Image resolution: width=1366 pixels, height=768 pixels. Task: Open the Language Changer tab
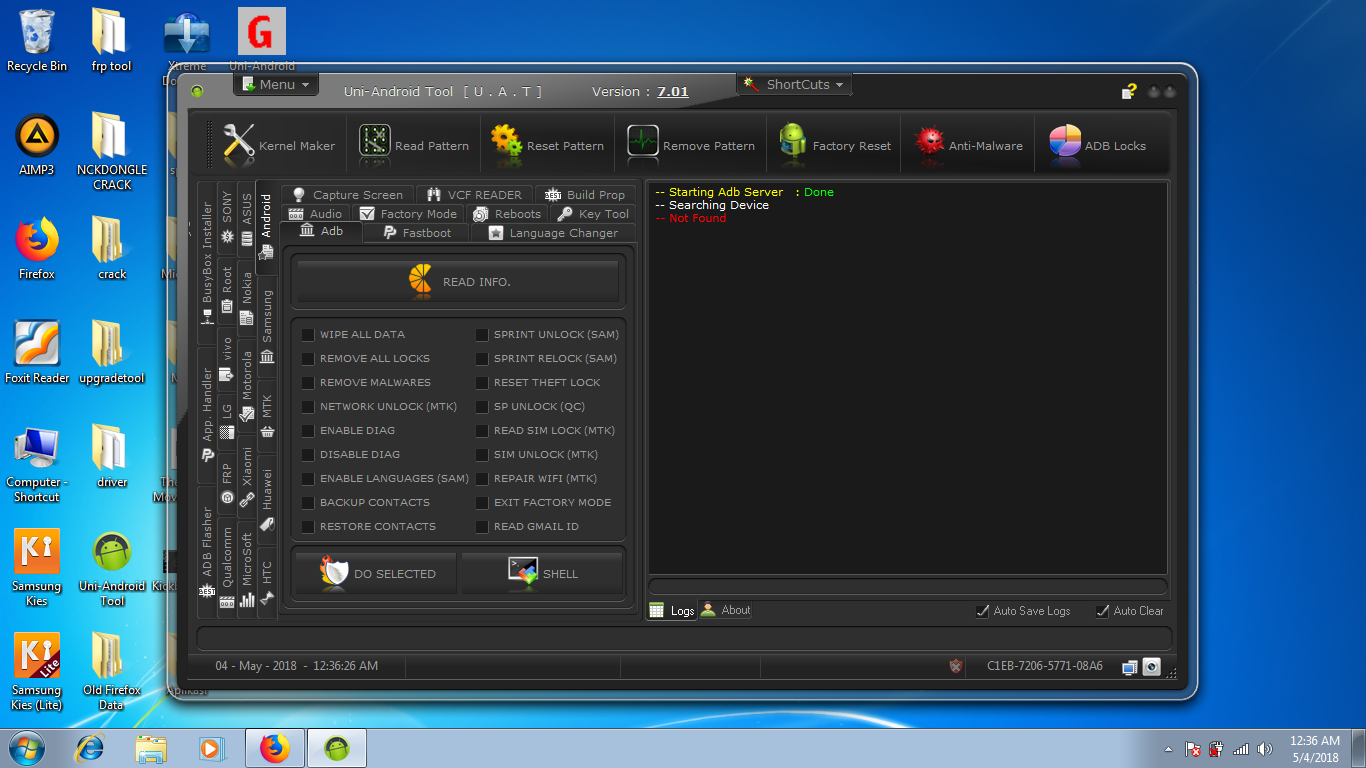pos(553,233)
